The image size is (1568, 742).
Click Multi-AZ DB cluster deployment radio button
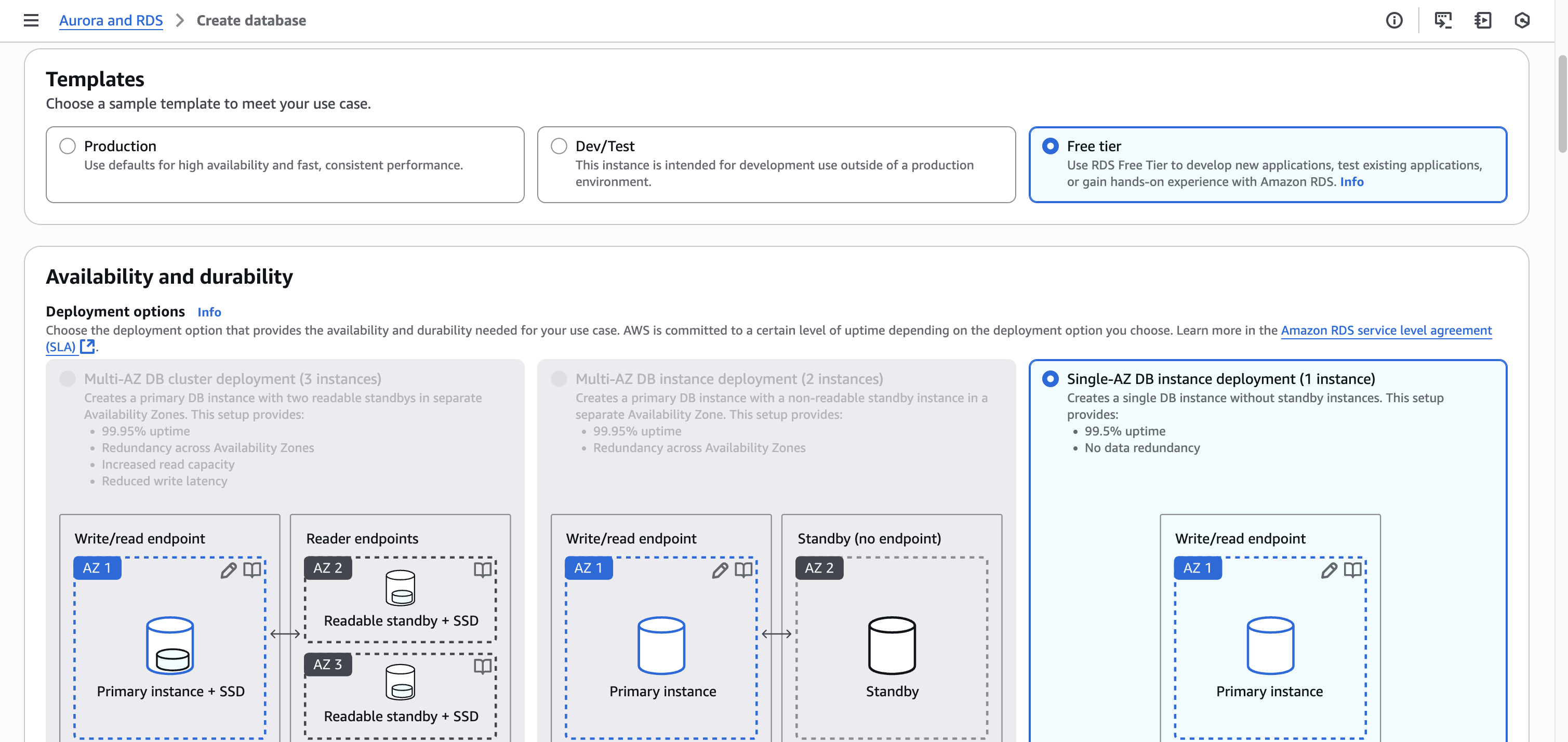pyautogui.click(x=68, y=379)
